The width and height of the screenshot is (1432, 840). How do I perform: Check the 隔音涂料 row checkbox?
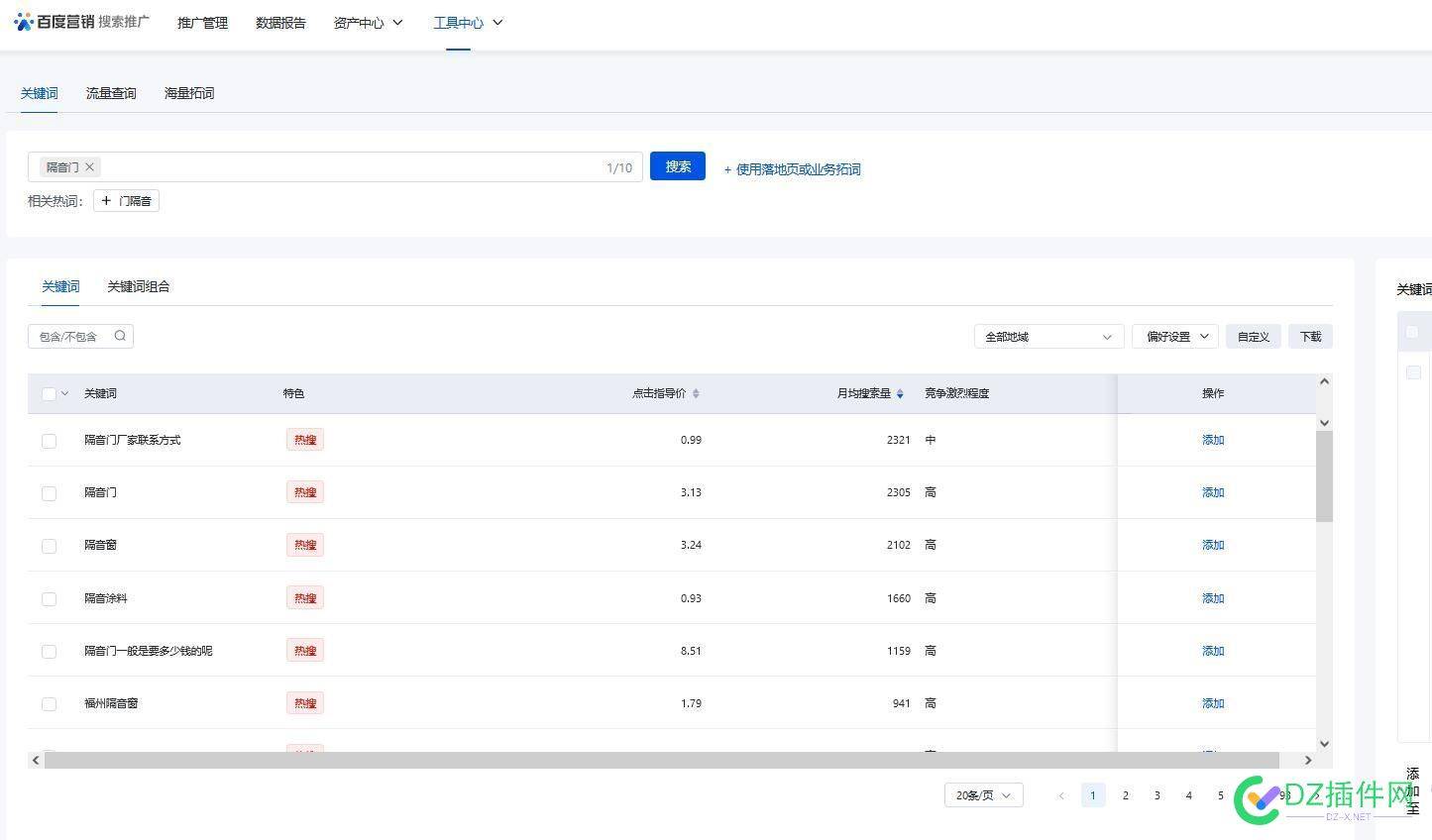49,599
